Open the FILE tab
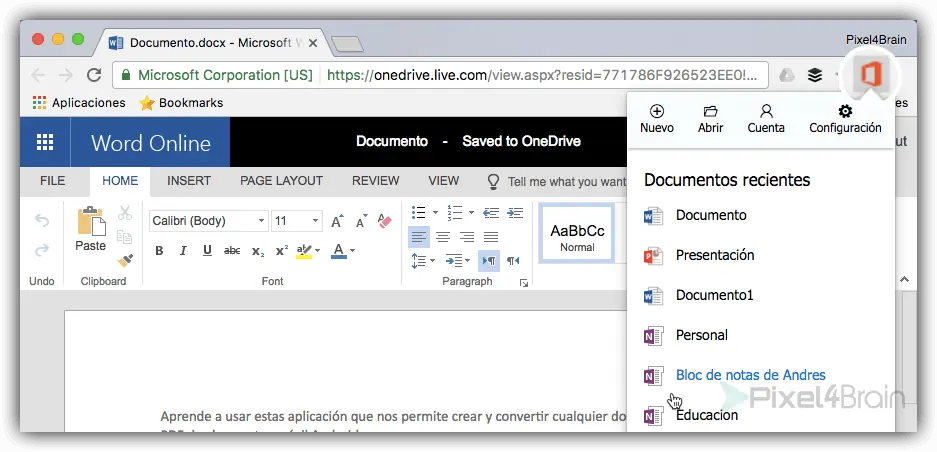937x452 pixels. point(53,181)
